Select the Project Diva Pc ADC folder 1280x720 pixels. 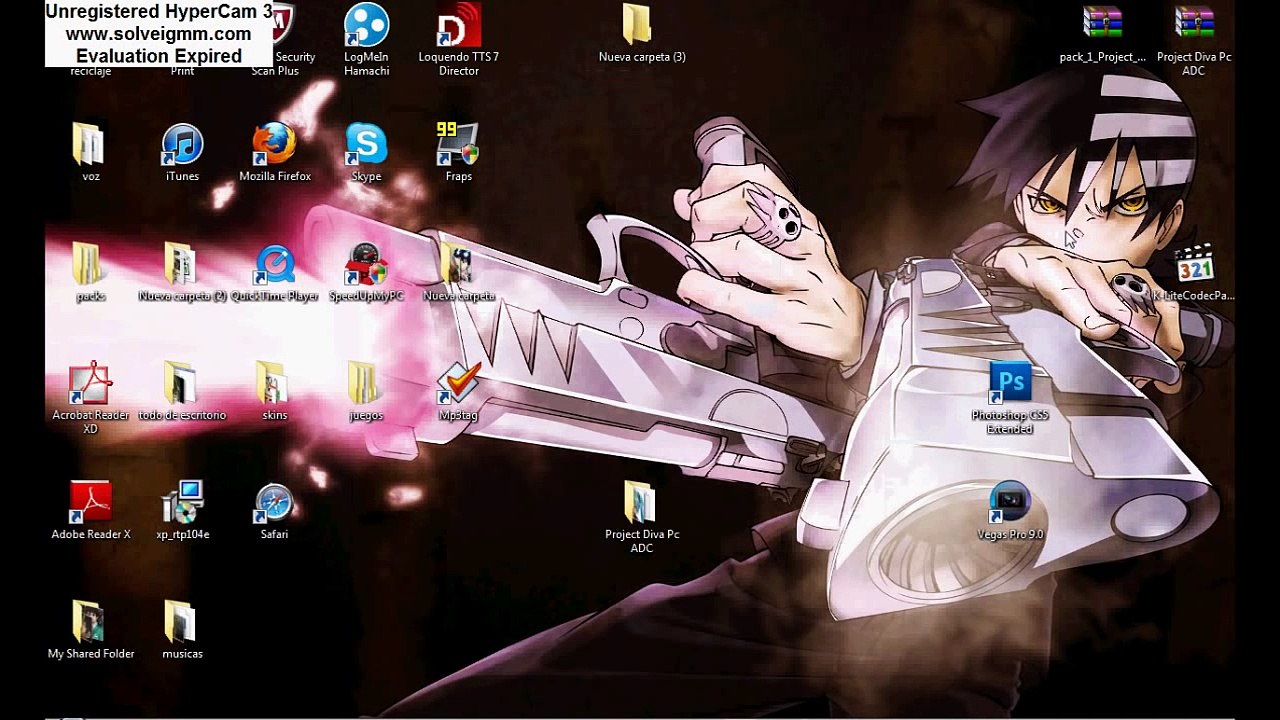(x=641, y=502)
